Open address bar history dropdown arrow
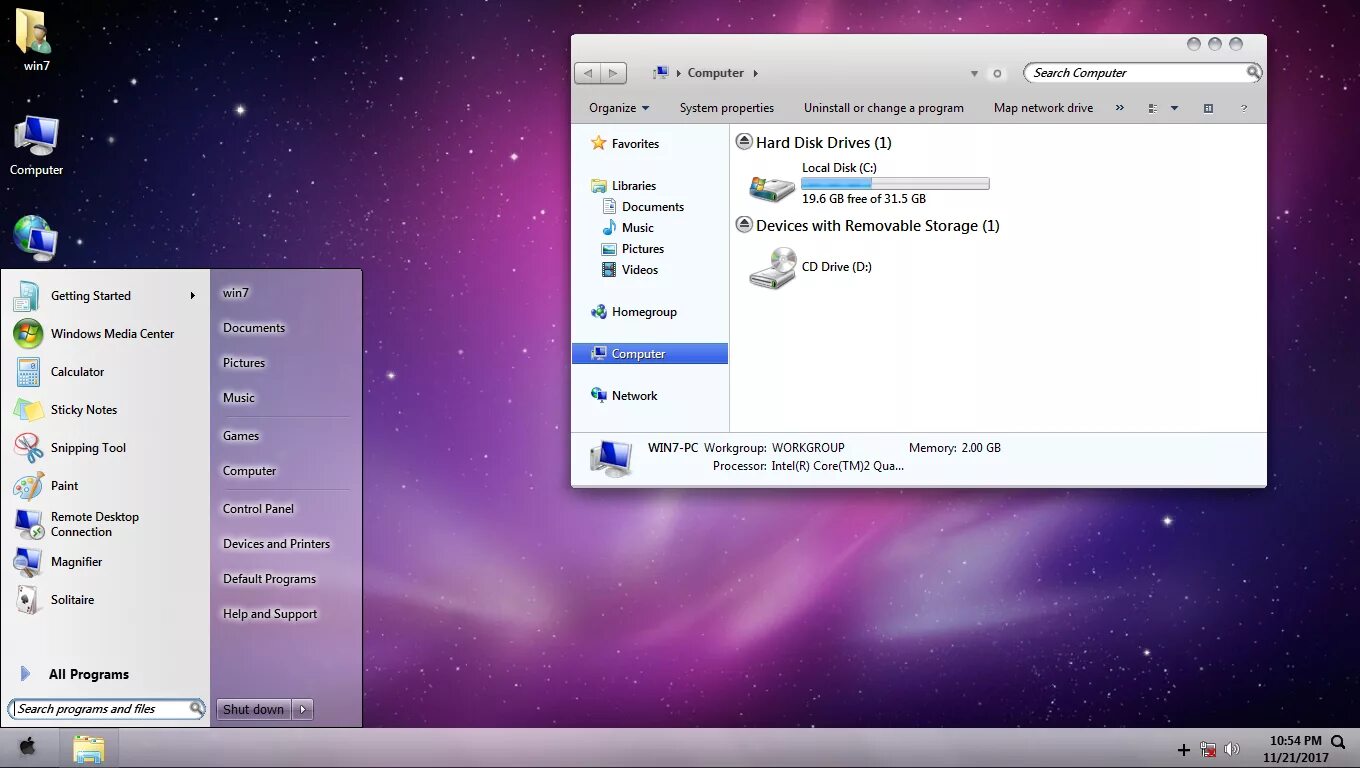The height and width of the screenshot is (768, 1360). [974, 73]
